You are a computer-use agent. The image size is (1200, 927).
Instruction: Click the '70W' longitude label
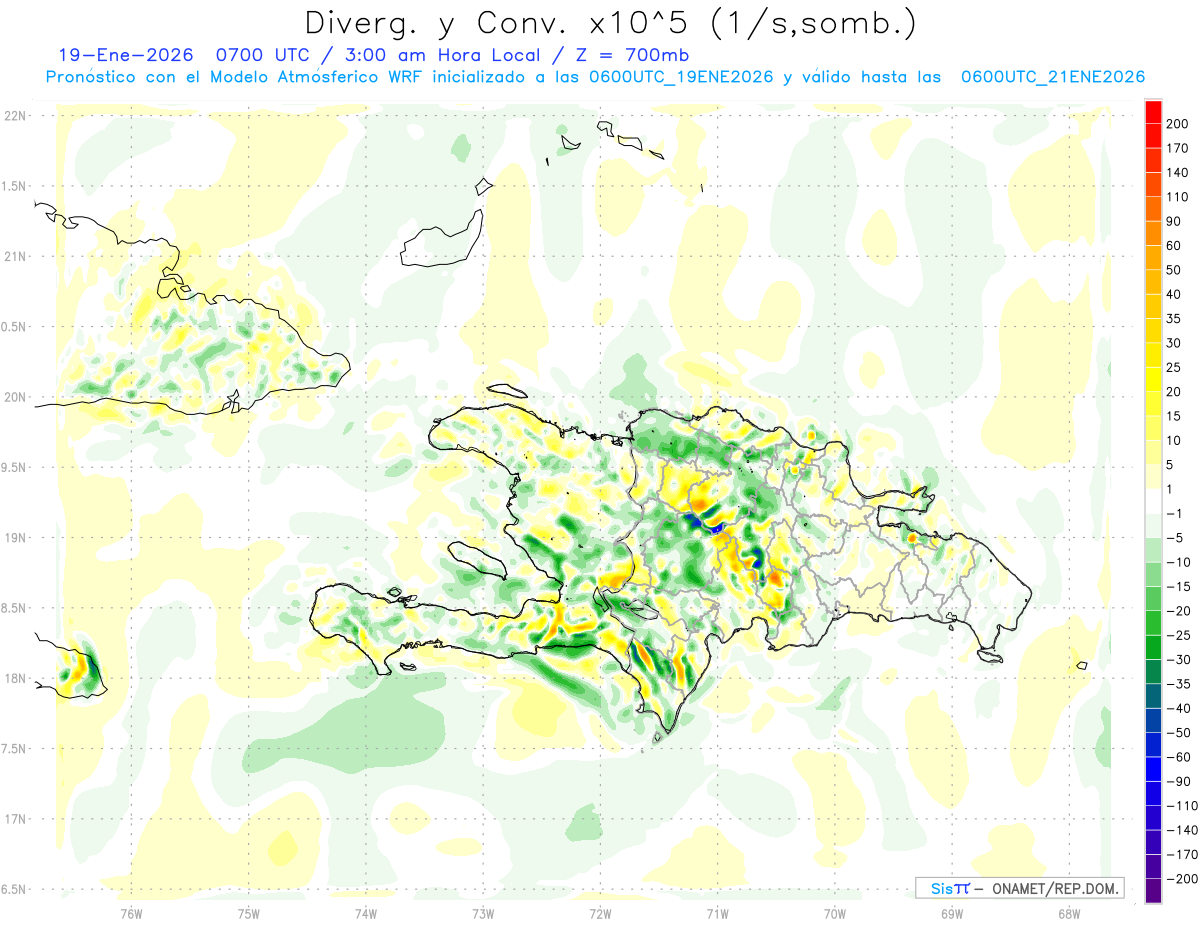[835, 913]
